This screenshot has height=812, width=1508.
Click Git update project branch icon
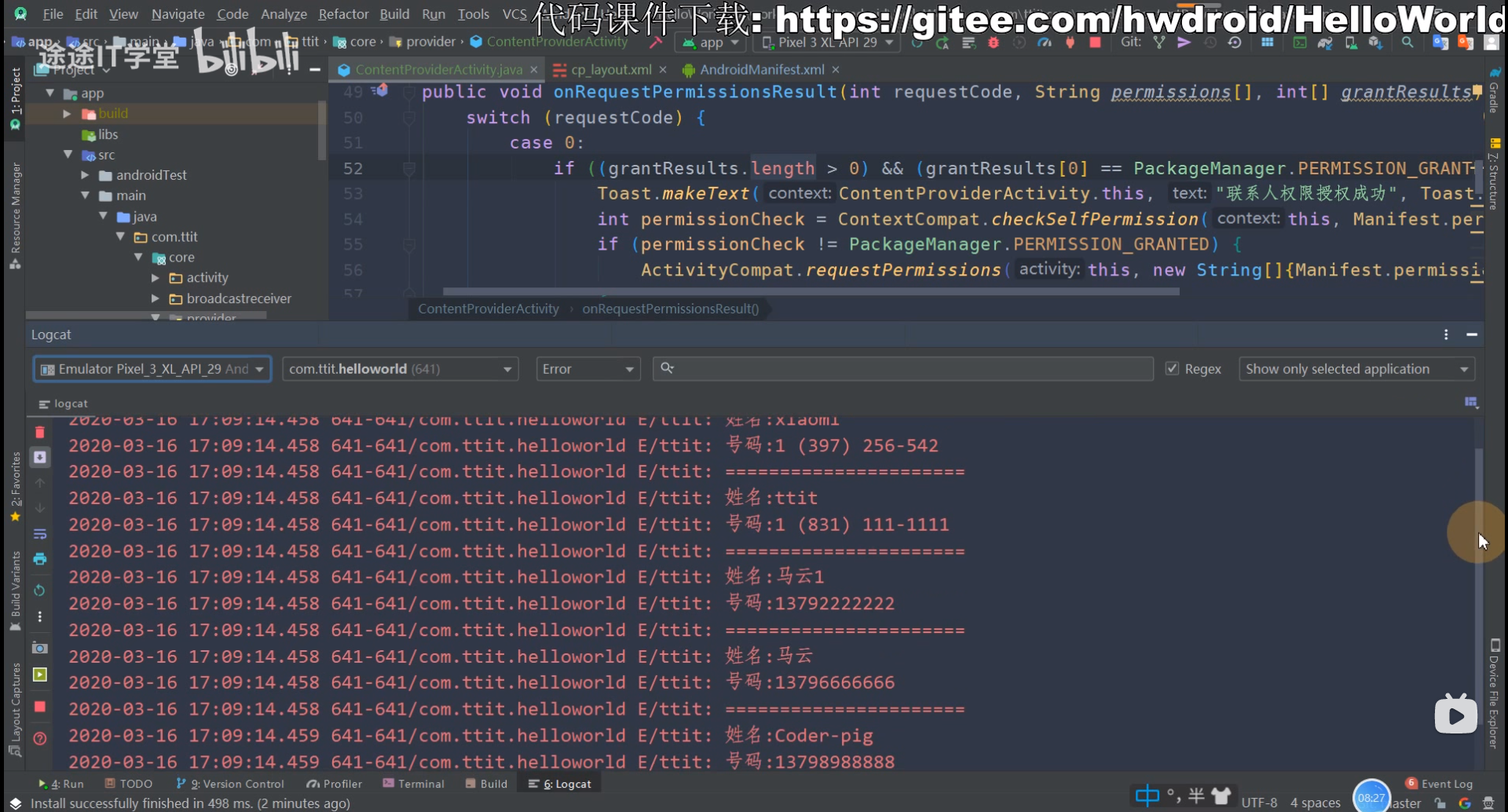click(1159, 42)
